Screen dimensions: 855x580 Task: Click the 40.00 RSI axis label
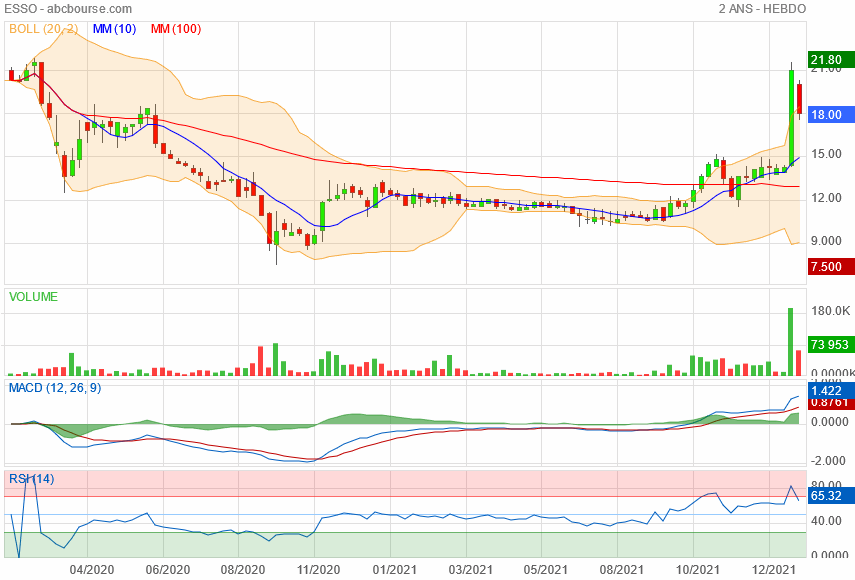pyautogui.click(x=826, y=521)
